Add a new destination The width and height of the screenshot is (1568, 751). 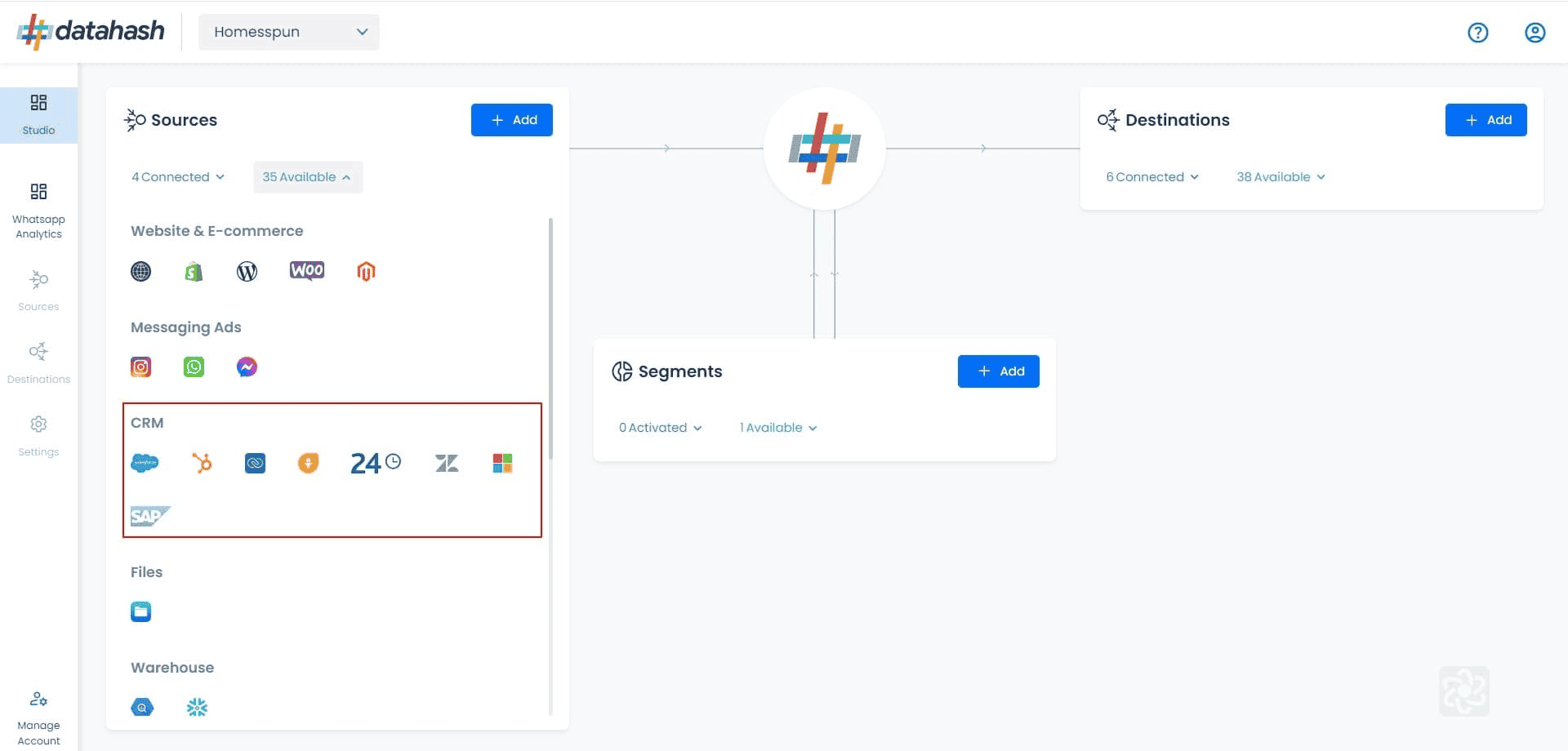click(x=1486, y=120)
